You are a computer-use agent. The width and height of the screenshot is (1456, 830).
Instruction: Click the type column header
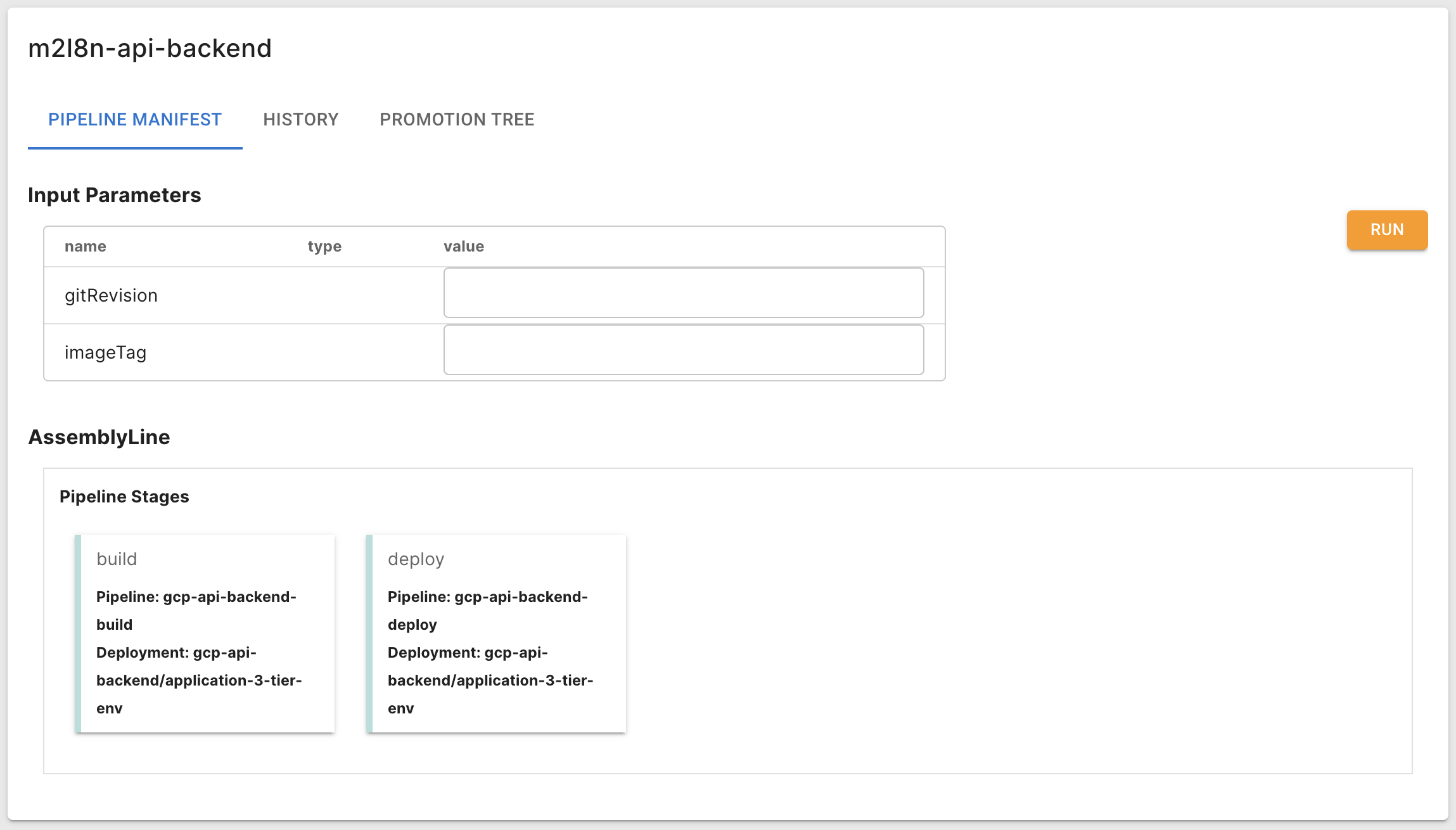pos(324,246)
